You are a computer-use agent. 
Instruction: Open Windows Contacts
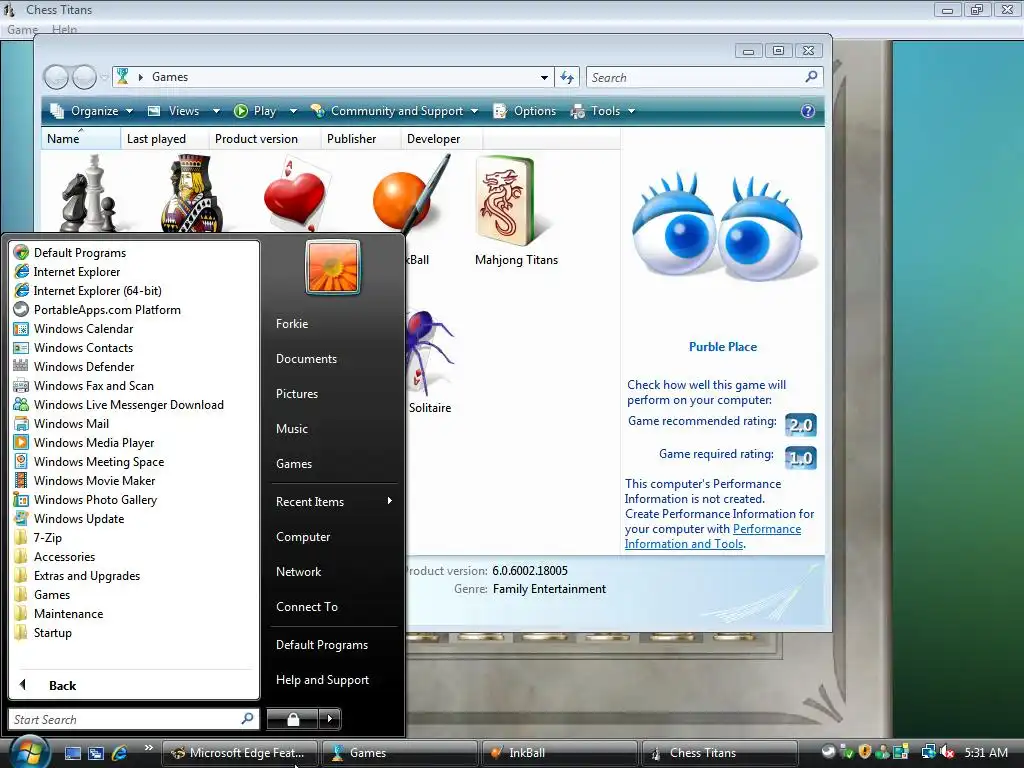[x=83, y=347]
